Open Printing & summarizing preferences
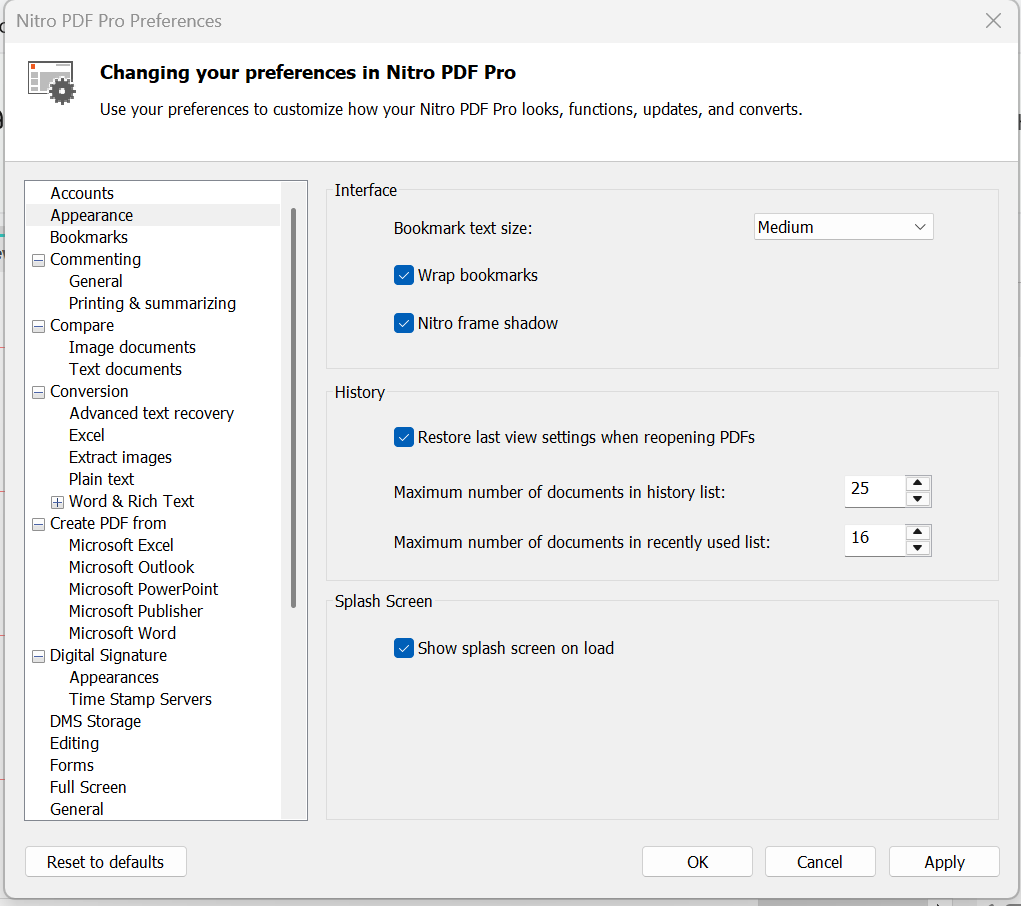The height and width of the screenshot is (906, 1021). click(152, 304)
